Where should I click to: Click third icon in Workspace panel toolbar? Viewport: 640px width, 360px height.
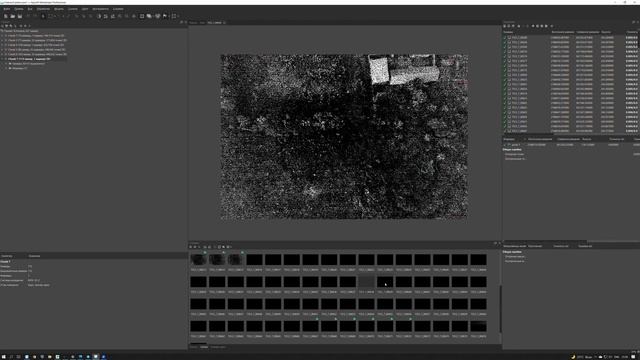click(11, 26)
